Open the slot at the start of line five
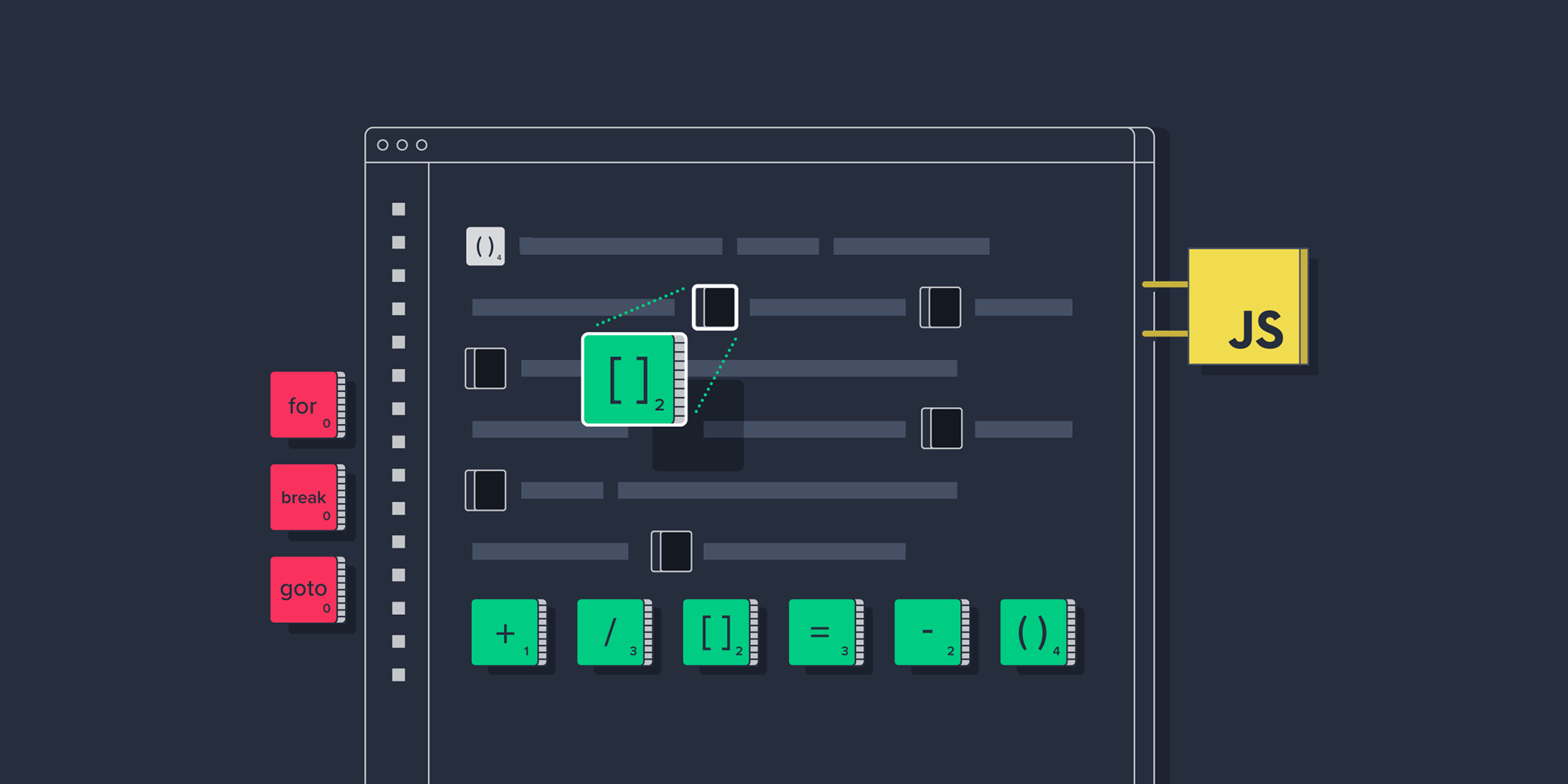 click(485, 489)
